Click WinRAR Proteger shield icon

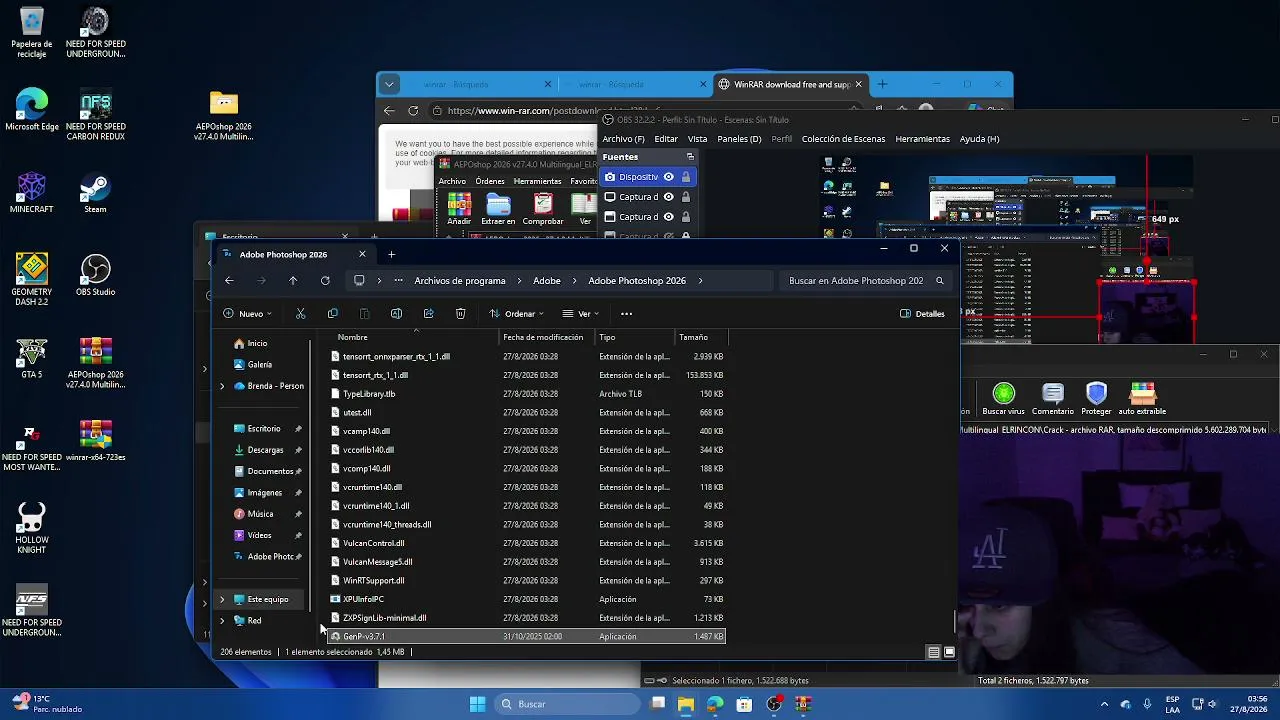tap(1096, 398)
